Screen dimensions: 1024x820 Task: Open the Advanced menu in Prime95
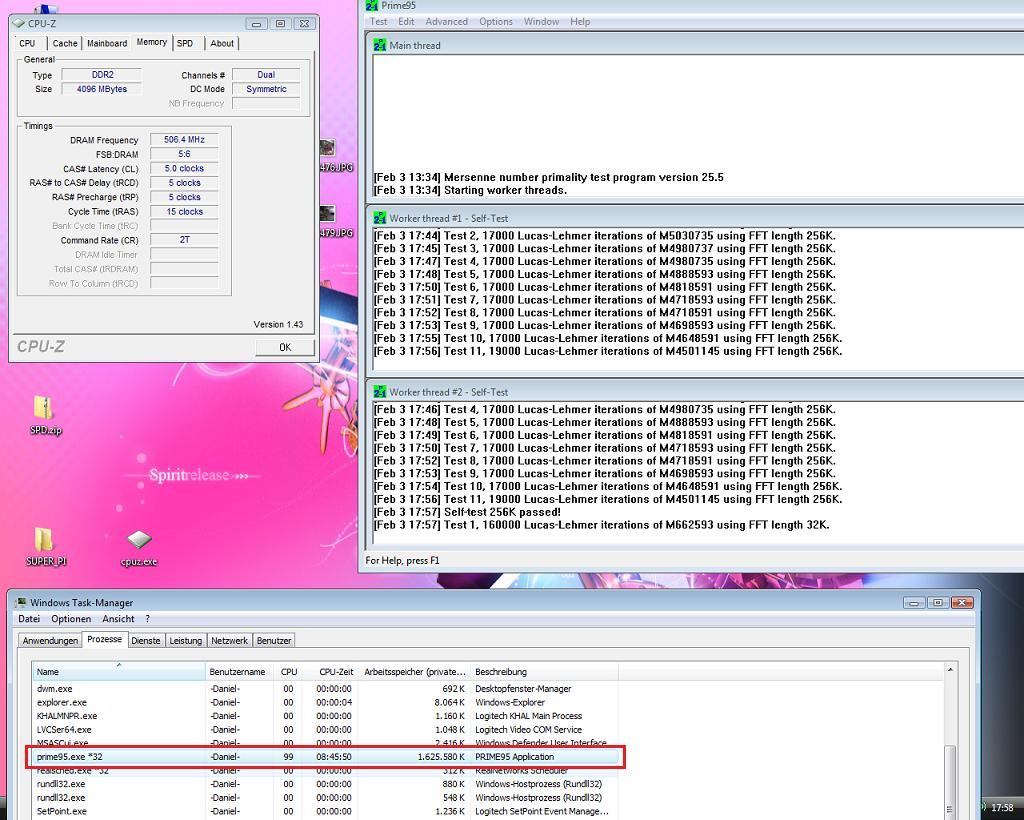(x=447, y=22)
